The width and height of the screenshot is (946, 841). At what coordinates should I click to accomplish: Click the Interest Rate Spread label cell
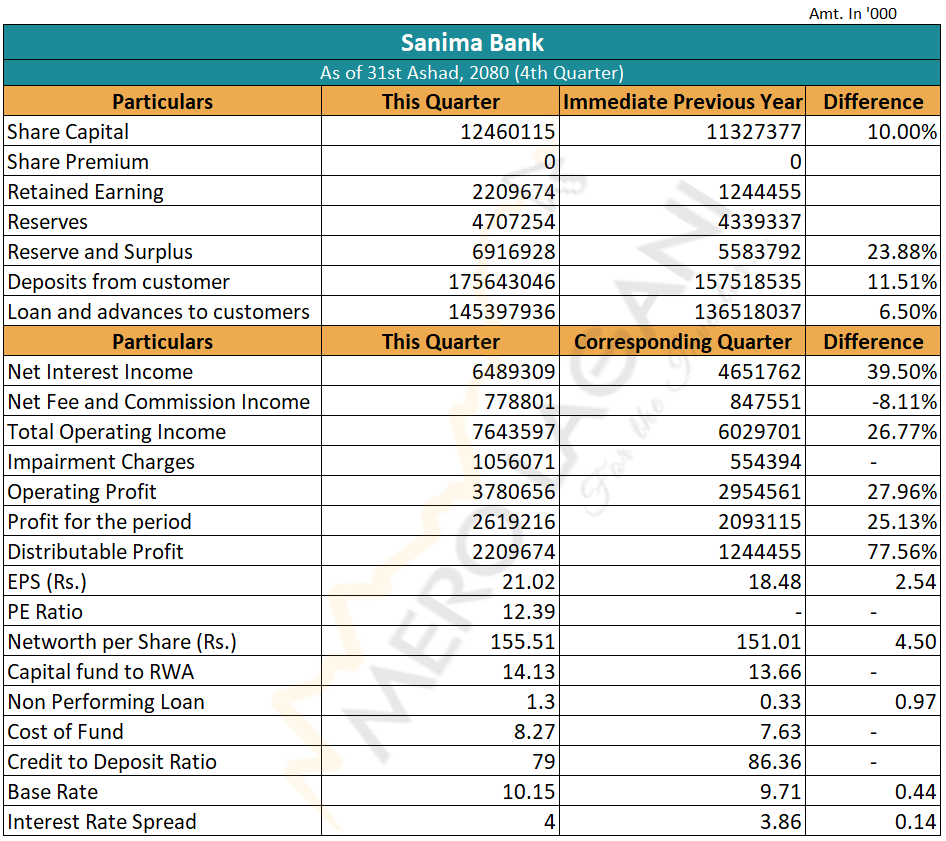pyautogui.click(x=102, y=822)
